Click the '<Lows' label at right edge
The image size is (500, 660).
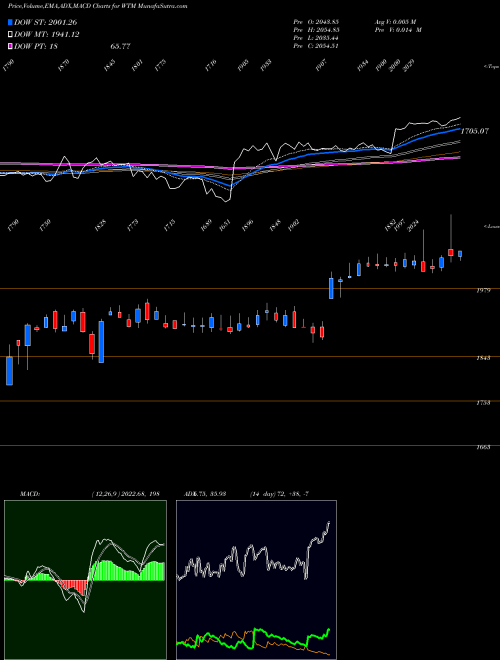491,226
